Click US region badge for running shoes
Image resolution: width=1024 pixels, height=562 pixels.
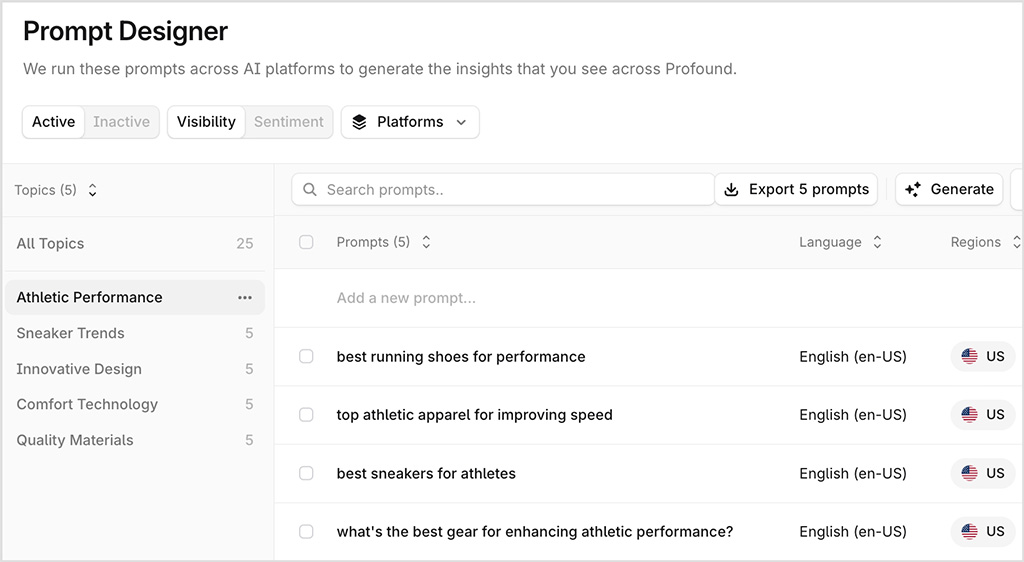pos(983,356)
